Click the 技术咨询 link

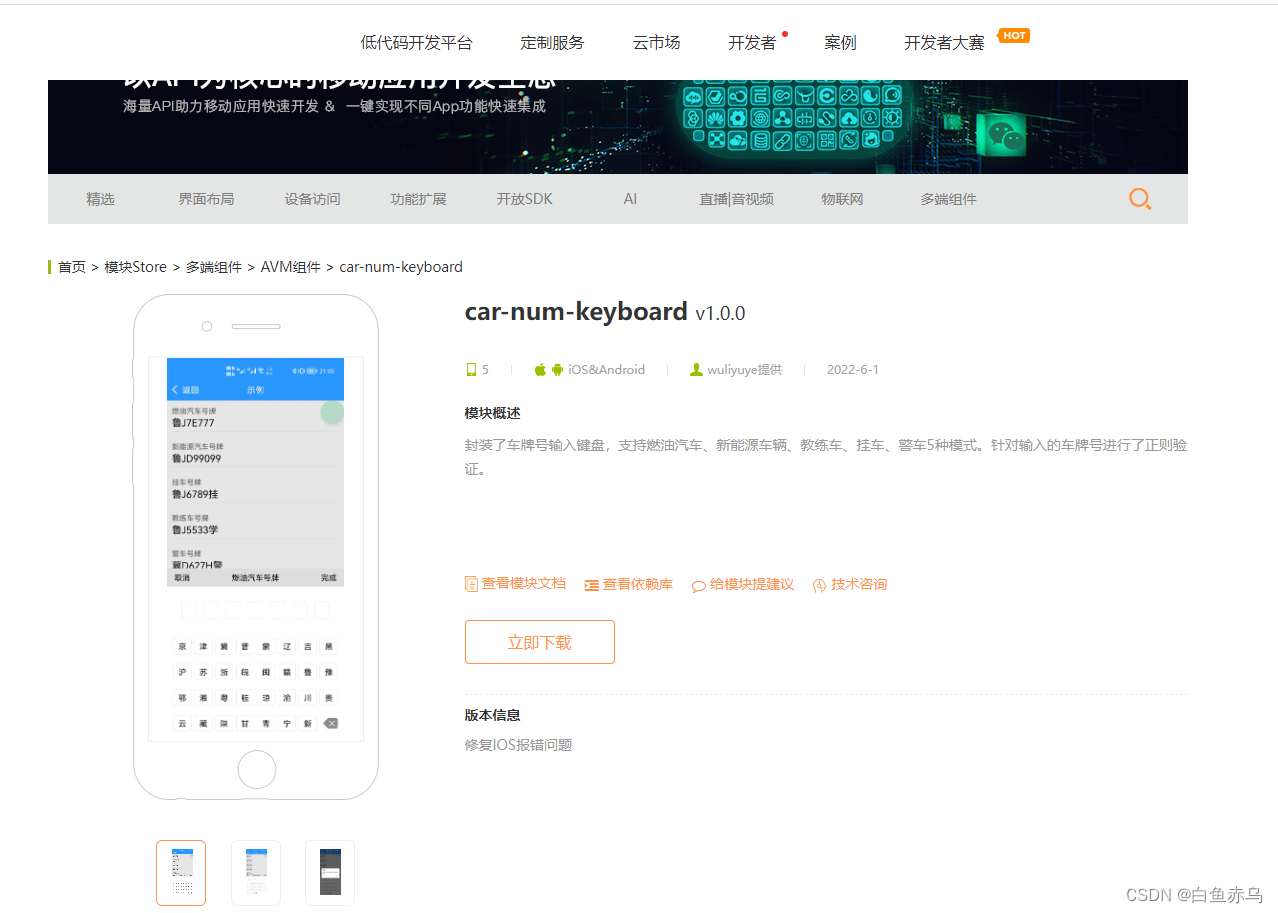pos(859,585)
